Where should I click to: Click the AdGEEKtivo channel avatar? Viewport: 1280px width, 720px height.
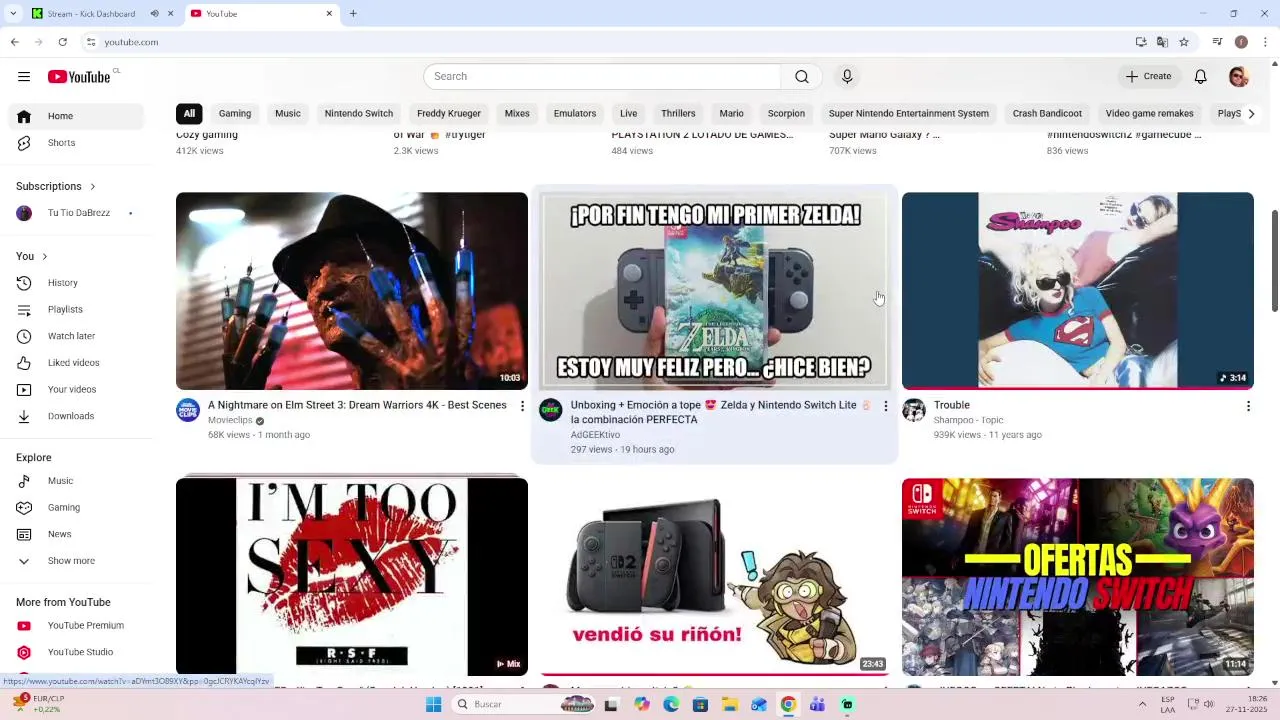(551, 410)
